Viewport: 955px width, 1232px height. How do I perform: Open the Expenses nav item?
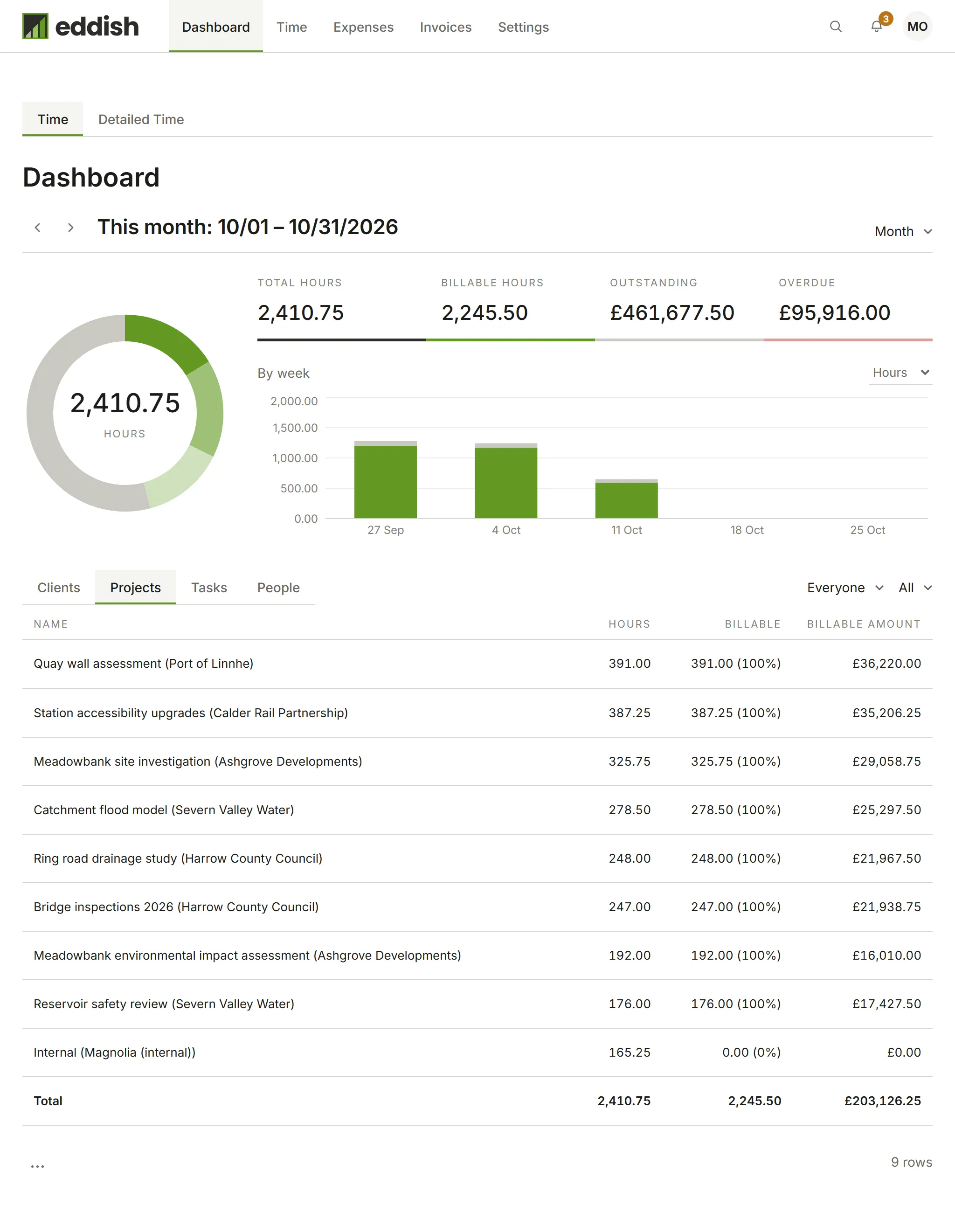pos(363,27)
